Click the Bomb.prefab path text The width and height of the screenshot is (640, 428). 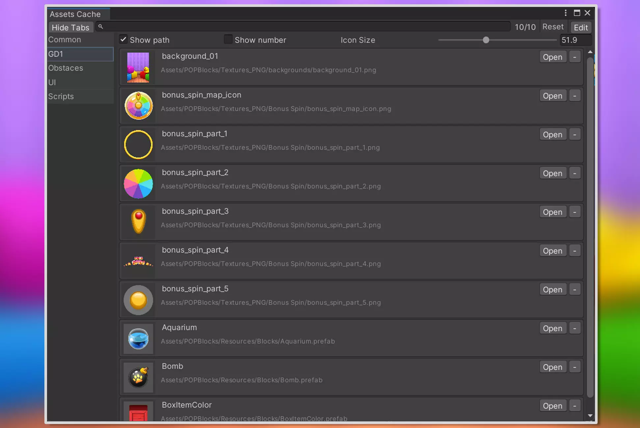pyautogui.click(x=242, y=380)
